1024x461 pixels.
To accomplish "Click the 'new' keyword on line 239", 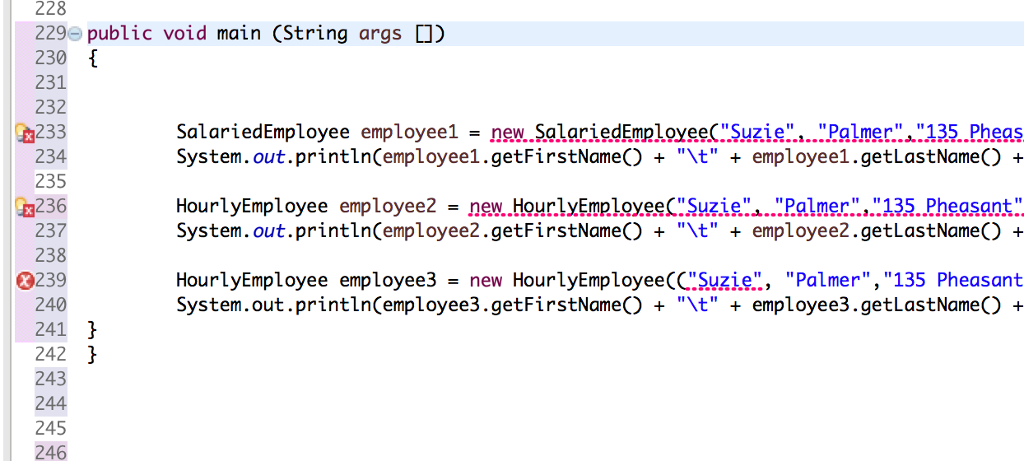I will pos(486,281).
